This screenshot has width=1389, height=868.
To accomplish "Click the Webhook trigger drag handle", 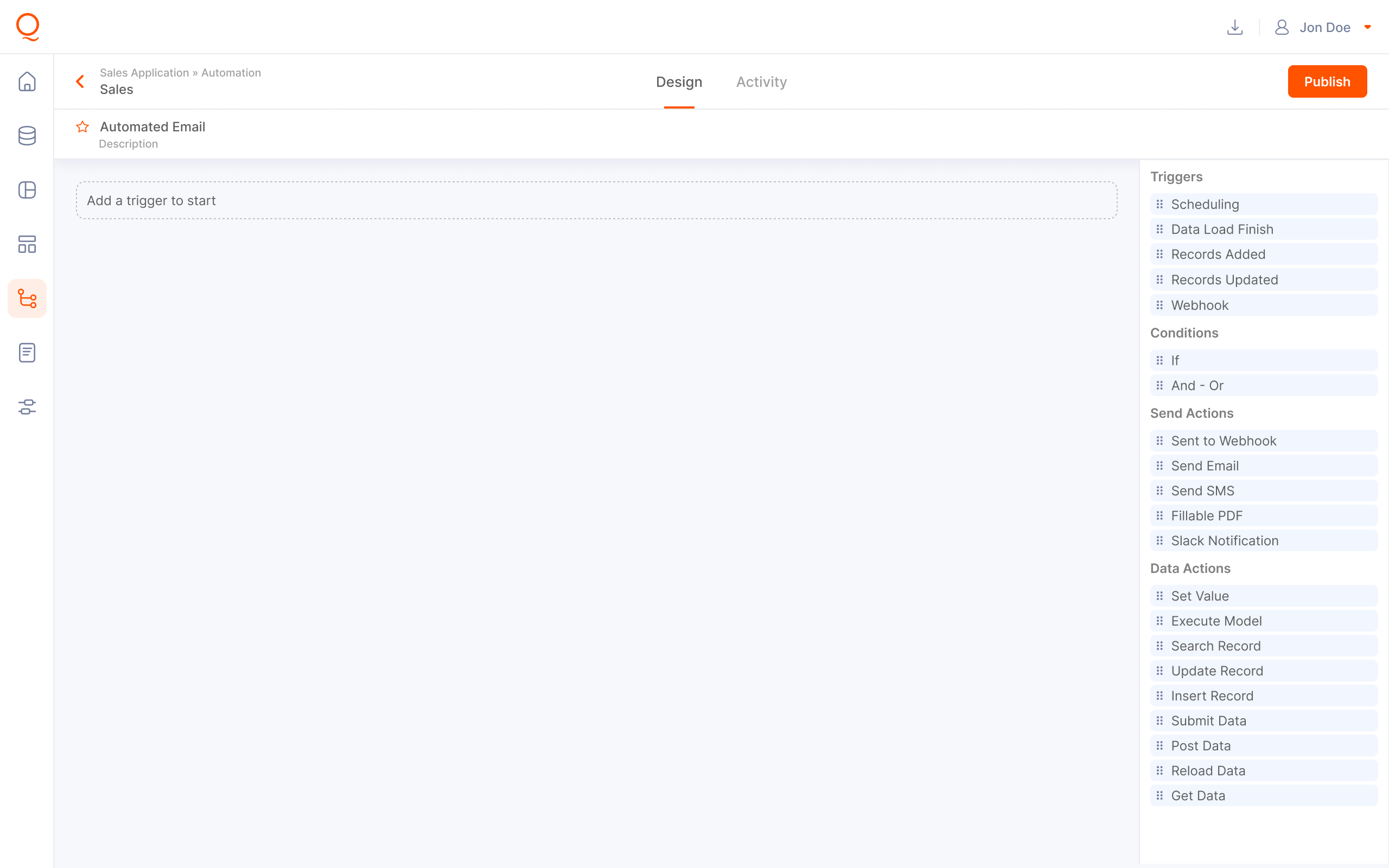I will [1159, 305].
